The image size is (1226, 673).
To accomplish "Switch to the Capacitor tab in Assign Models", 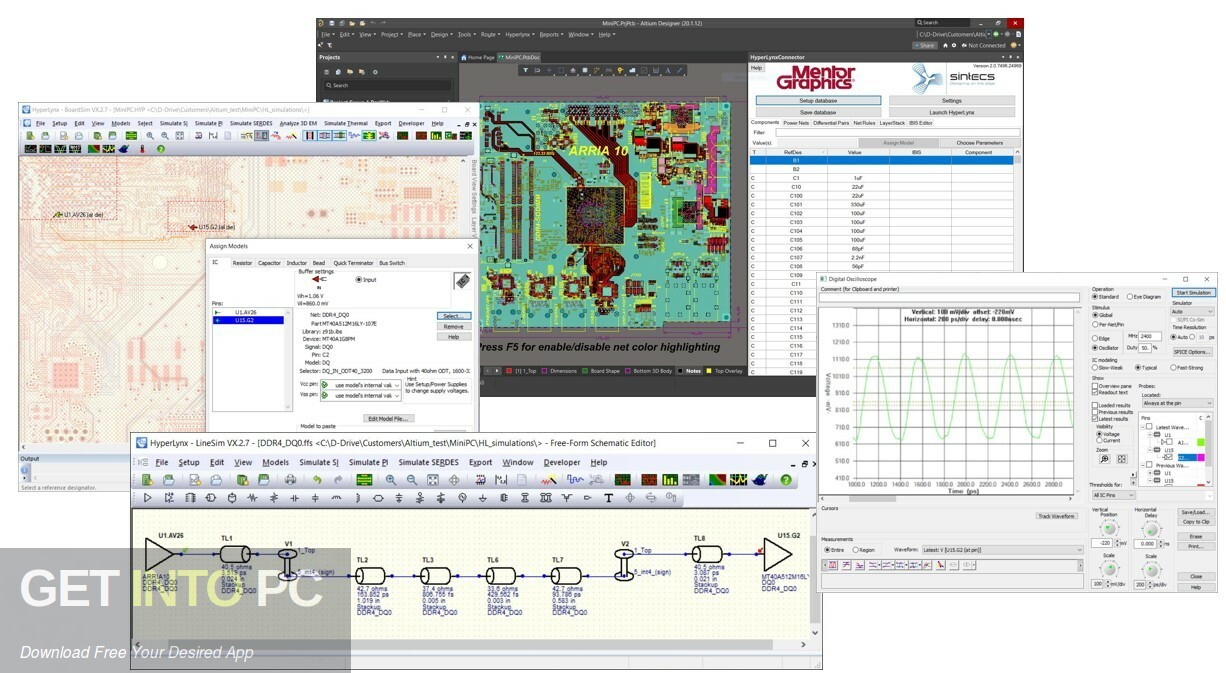I will (x=269, y=263).
